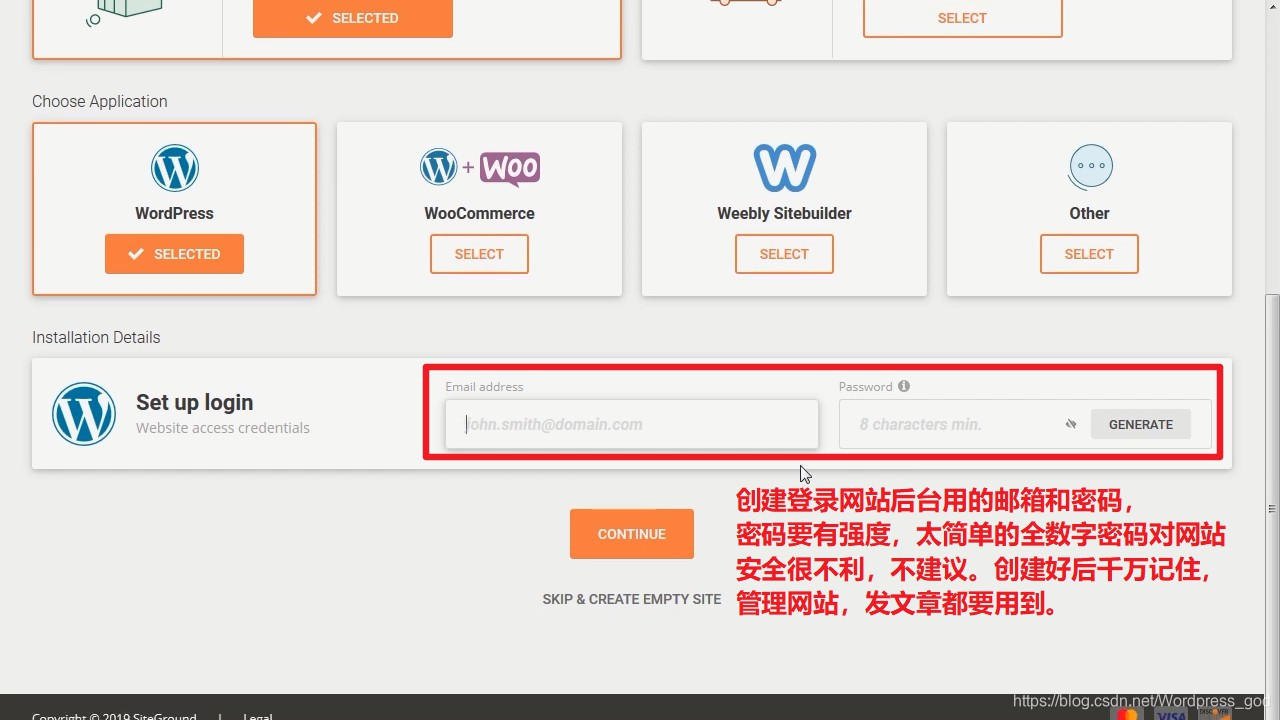Click the Set up login heading
The height and width of the screenshot is (720, 1280).
point(195,402)
